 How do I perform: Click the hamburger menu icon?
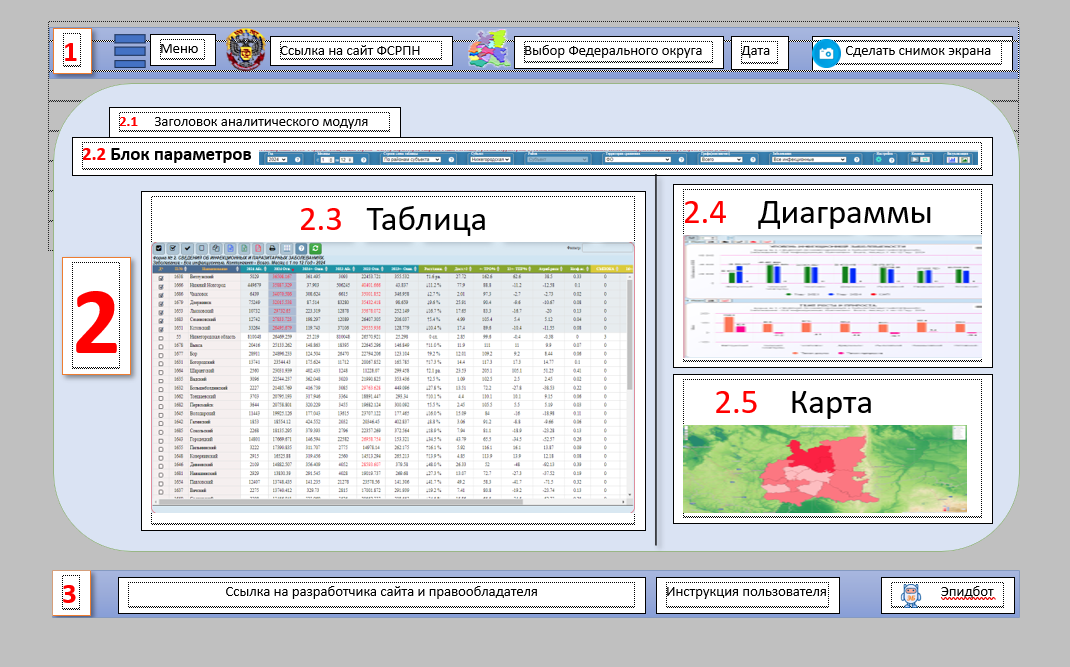[129, 51]
